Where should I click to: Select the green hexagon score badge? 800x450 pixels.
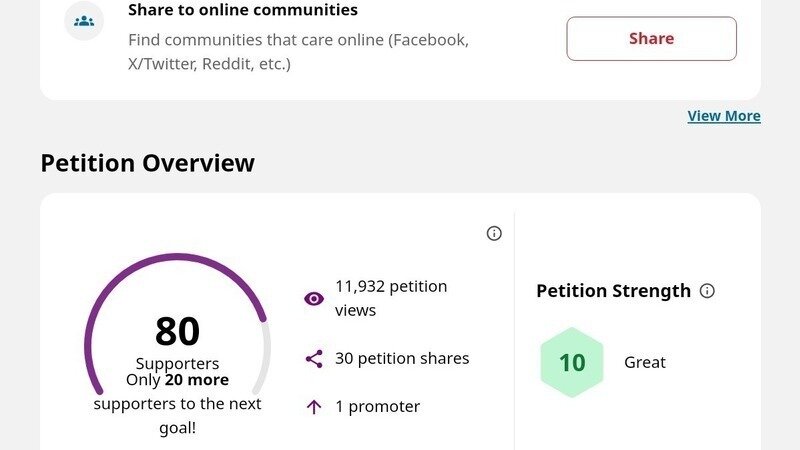[572, 362]
